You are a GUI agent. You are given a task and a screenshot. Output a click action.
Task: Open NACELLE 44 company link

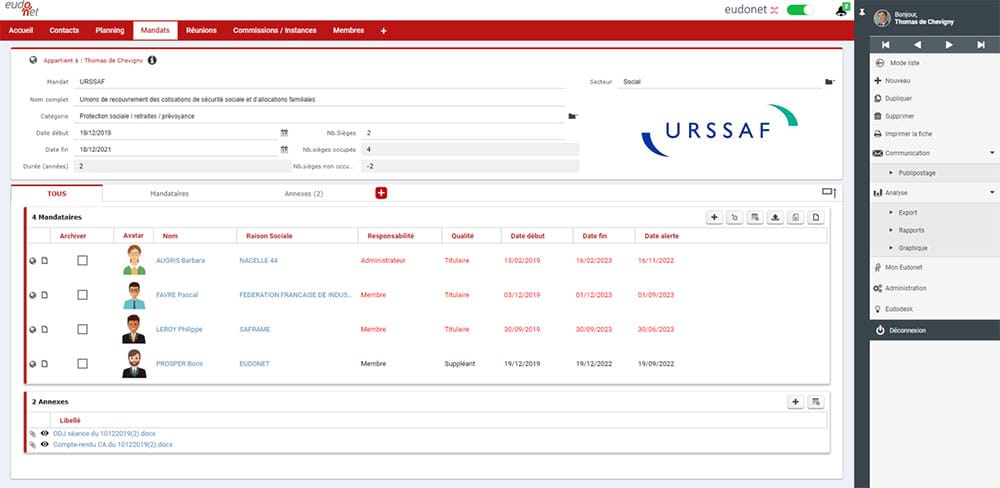pos(258,260)
